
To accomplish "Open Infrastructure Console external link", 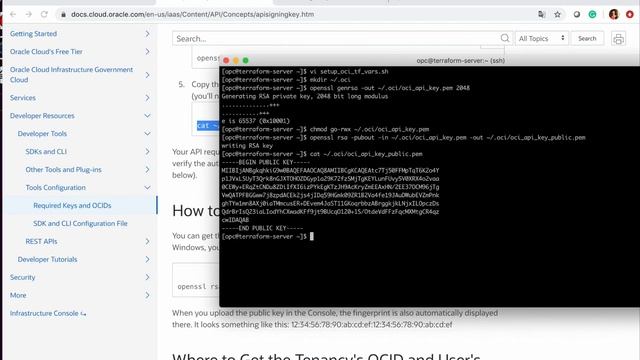I will pyautogui.click(x=48, y=313).
